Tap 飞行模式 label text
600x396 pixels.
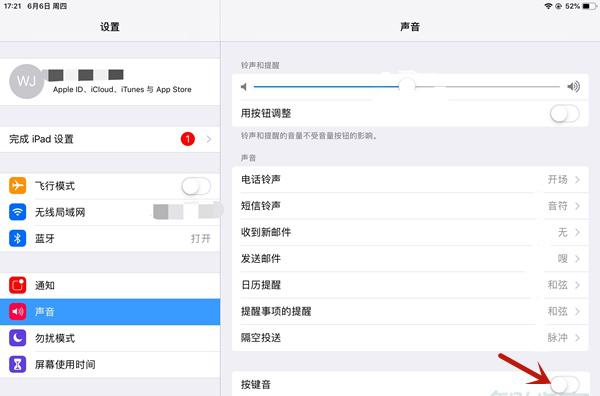point(55,186)
